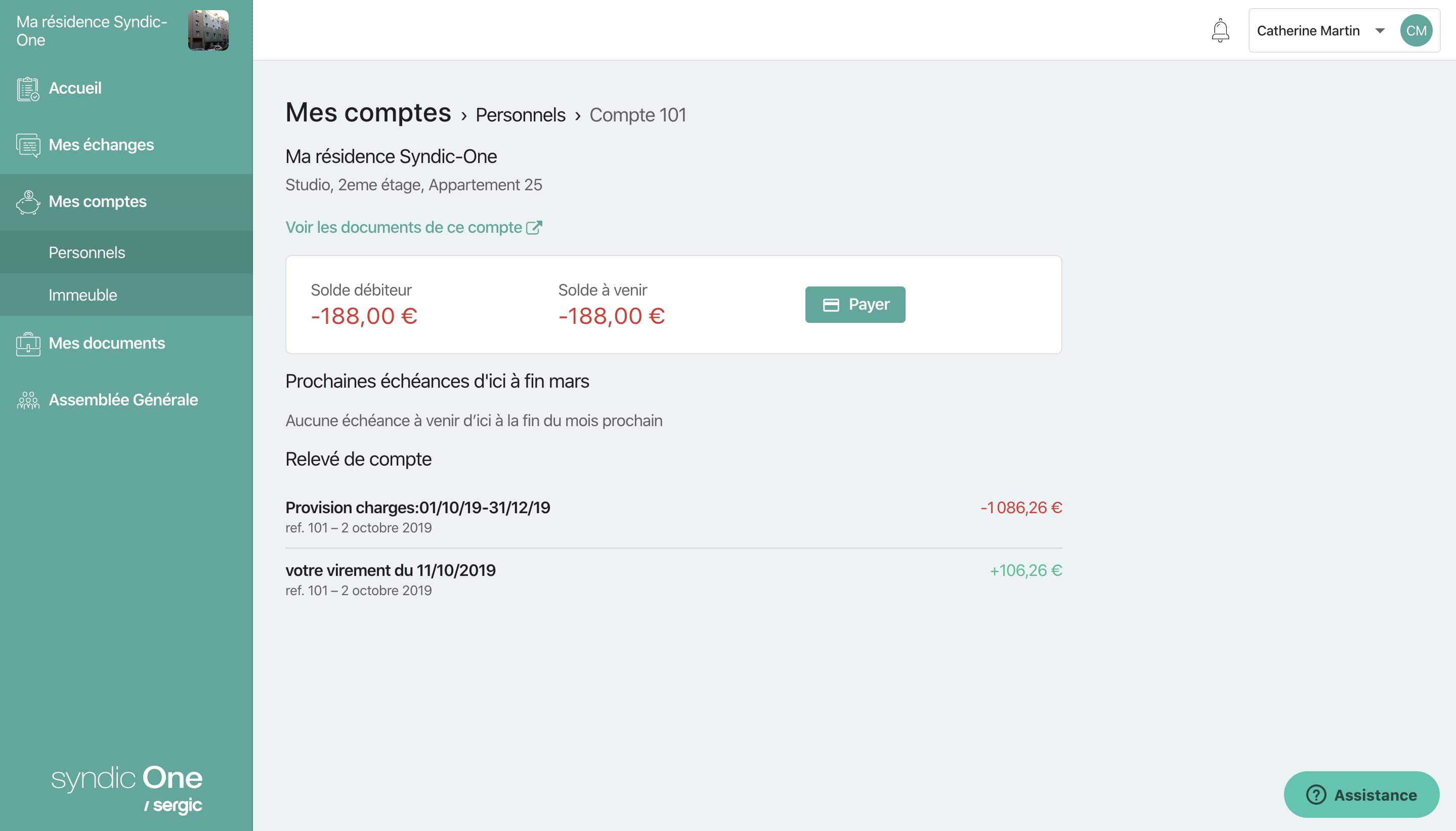Click the Payer button

point(854,305)
